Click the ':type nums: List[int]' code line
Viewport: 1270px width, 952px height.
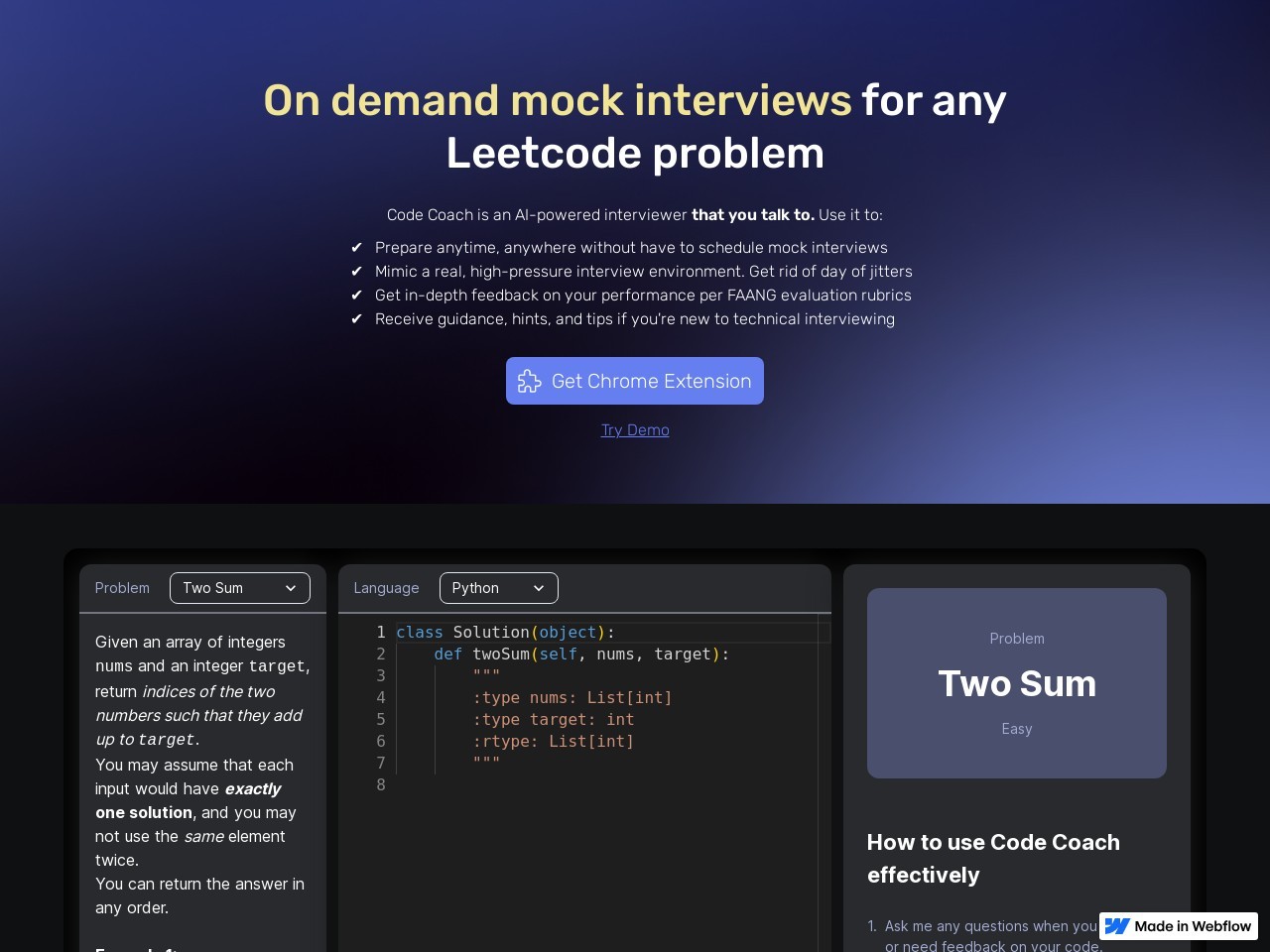tap(572, 697)
